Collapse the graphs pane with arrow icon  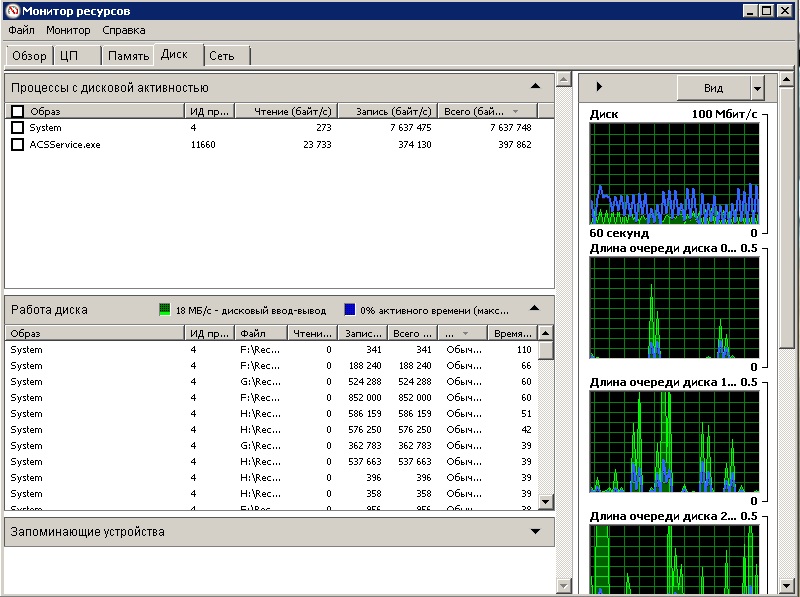pos(599,87)
